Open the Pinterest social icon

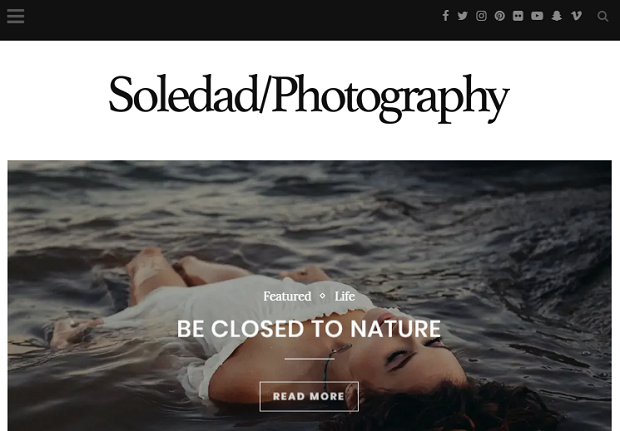(x=500, y=16)
